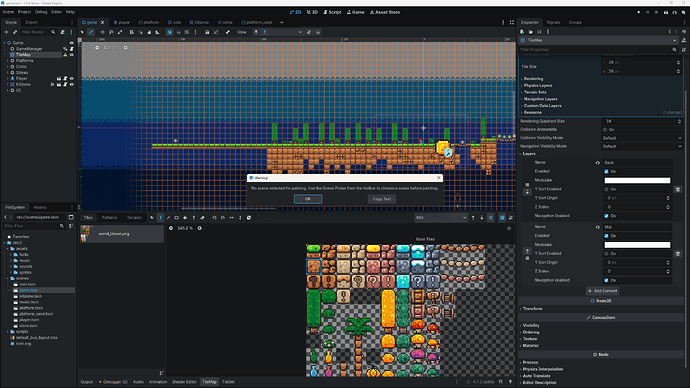690x388 pixels.
Task: Toggle Navigation Enabled for Mid layer
Action: pos(606,280)
